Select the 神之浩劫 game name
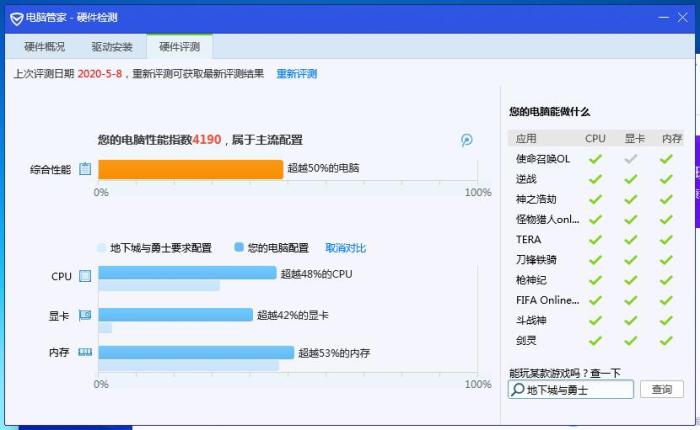Screen dimensions: 700x430 point(536,199)
